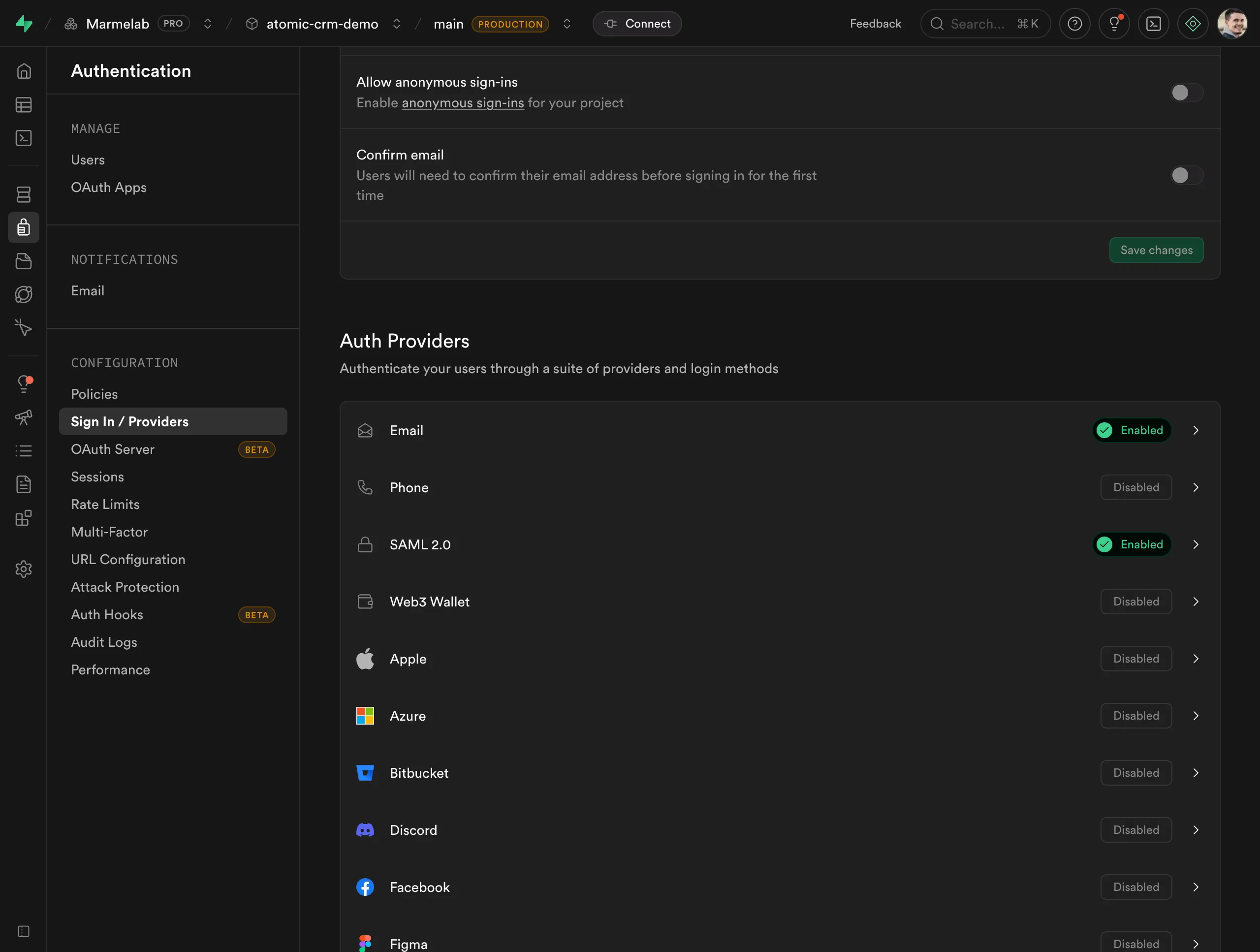Screen dimensions: 1260x952
Task: Open Table Editor icon in sidebar
Action: click(x=23, y=105)
